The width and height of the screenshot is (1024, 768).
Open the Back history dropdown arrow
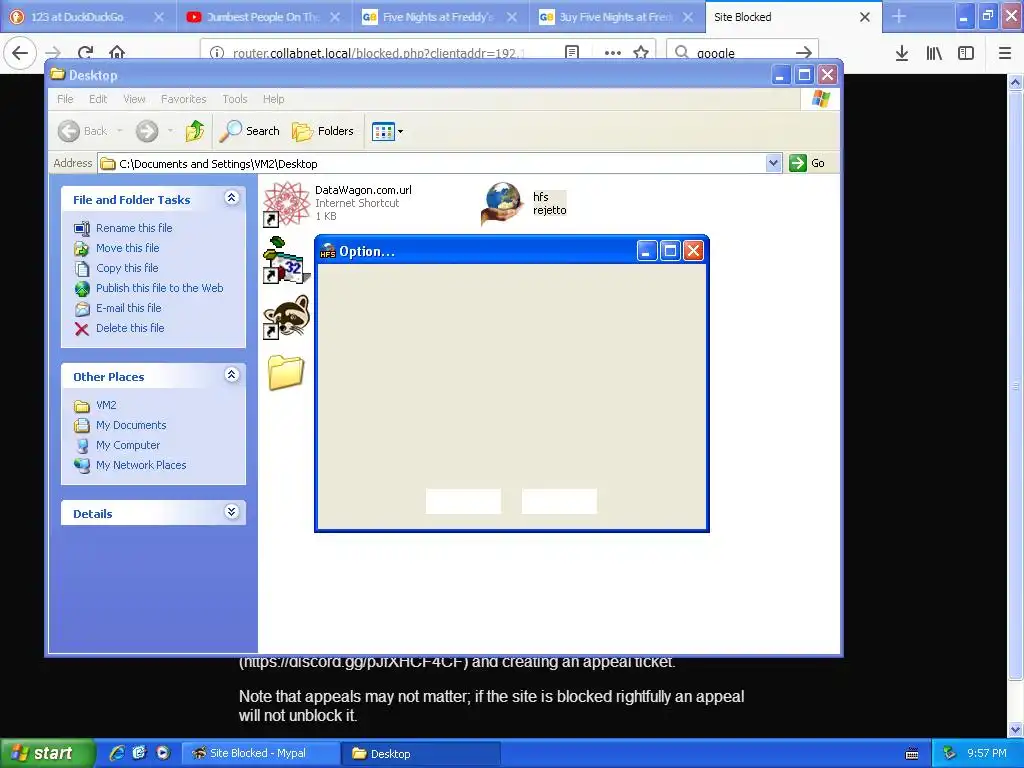(120, 131)
